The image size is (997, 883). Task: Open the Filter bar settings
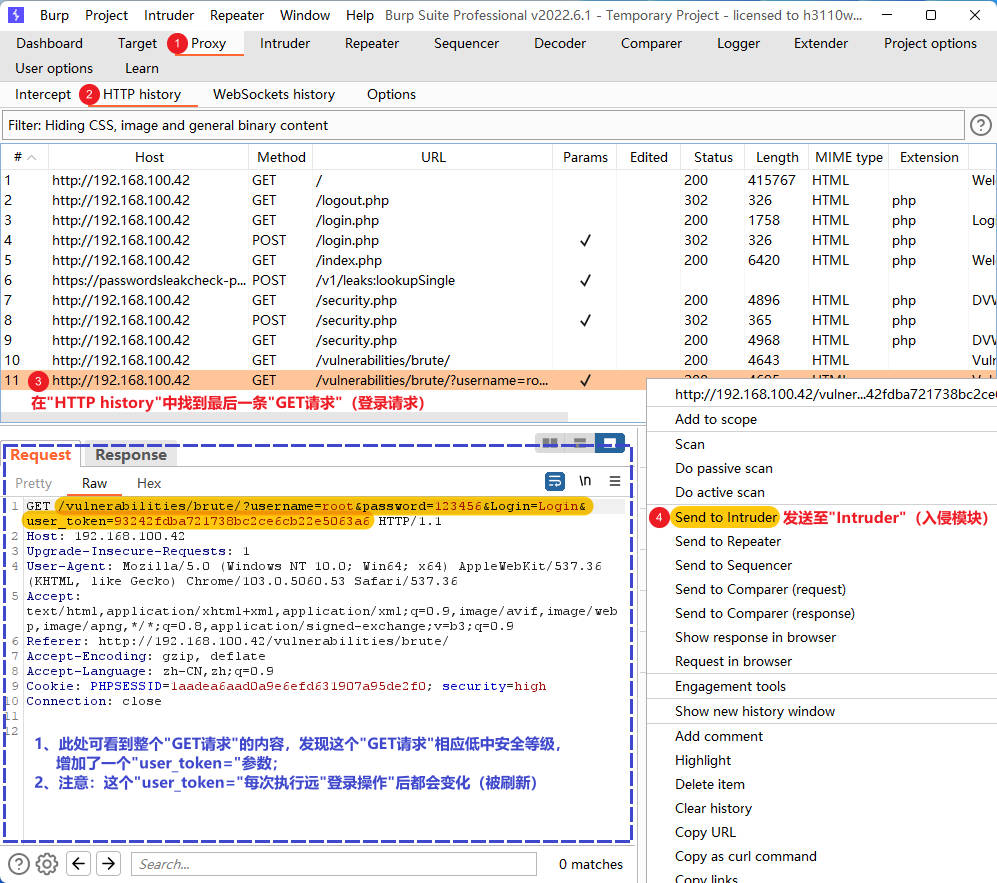coord(483,125)
